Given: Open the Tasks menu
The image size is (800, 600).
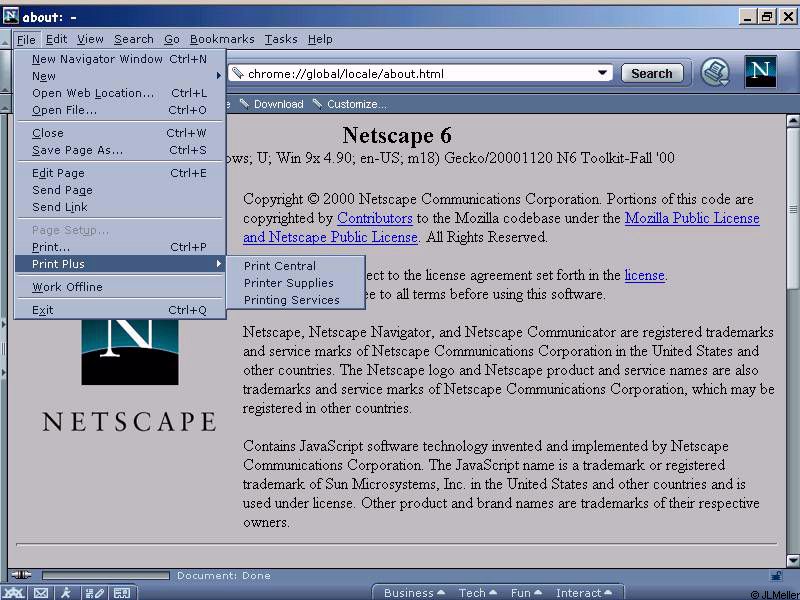Looking at the screenshot, I should pyautogui.click(x=281, y=39).
